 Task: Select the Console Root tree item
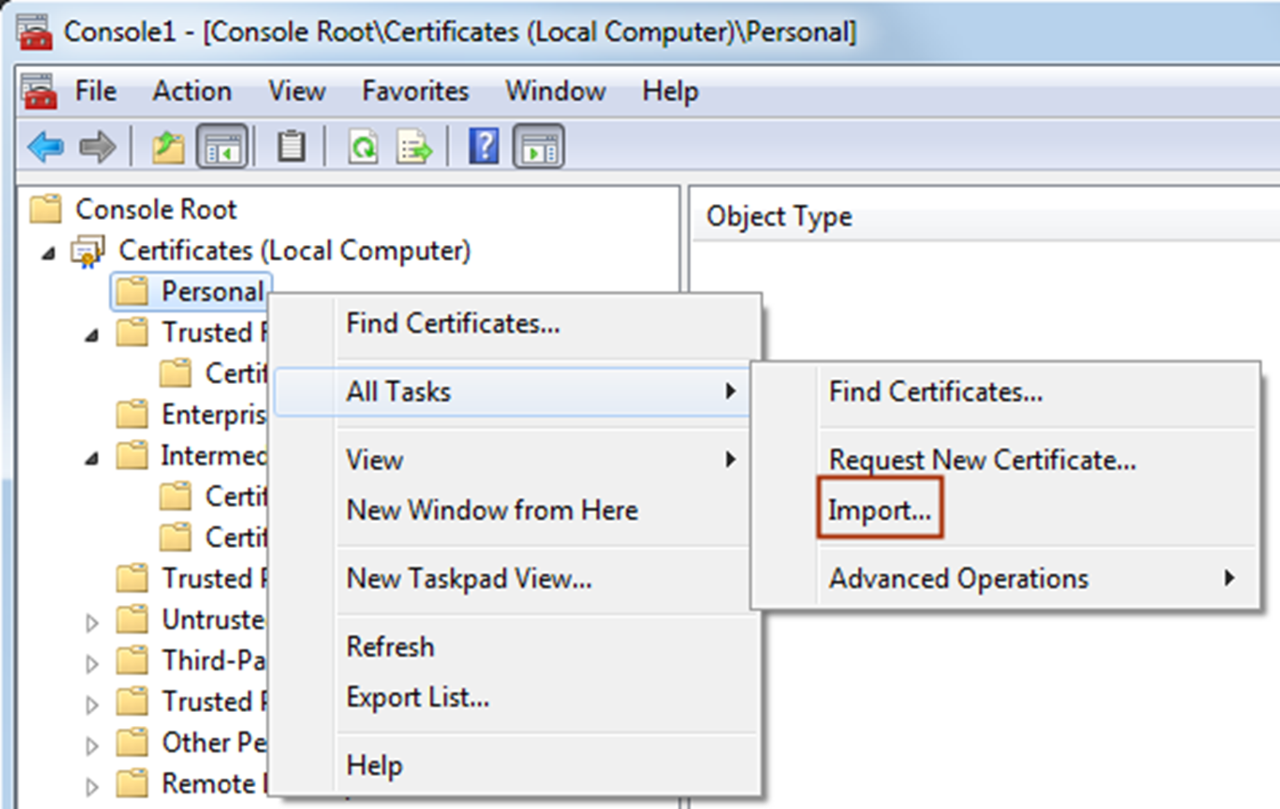(x=156, y=209)
